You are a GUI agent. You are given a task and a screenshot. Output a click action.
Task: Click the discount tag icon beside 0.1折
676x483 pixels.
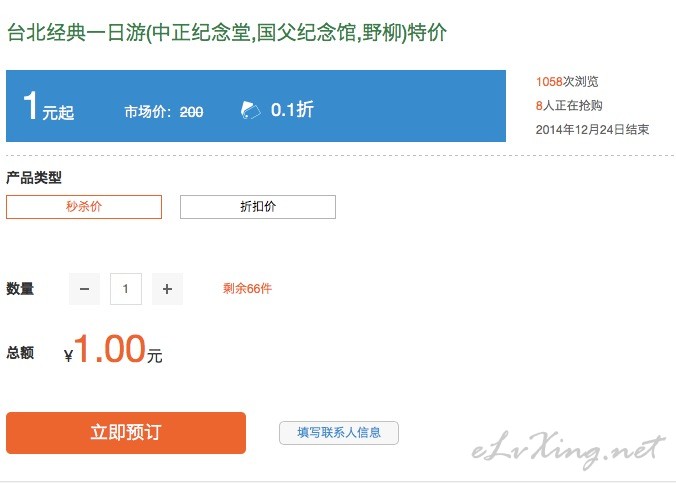pos(250,110)
